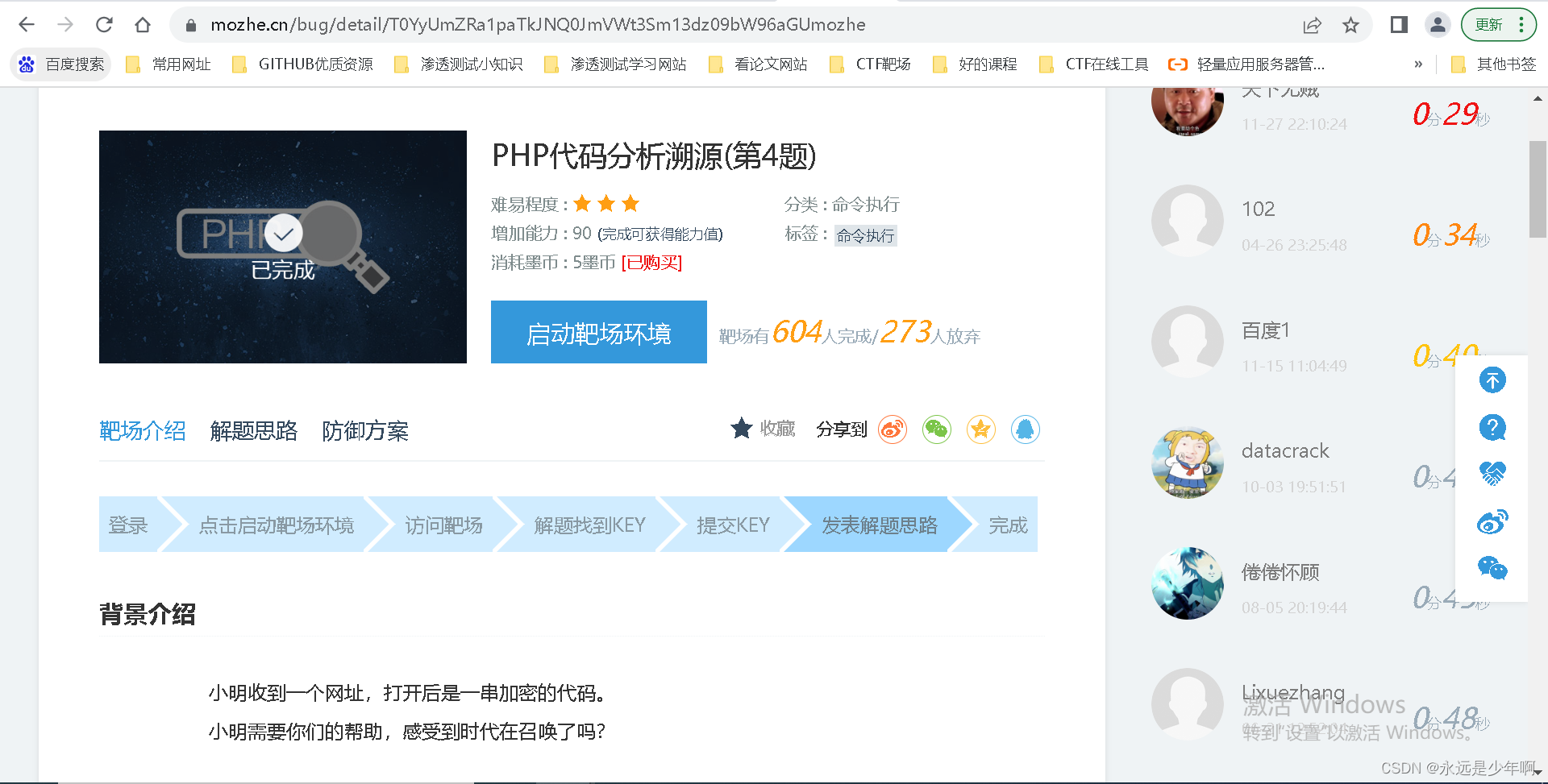The image size is (1548, 784).
Task: Click the scrollbar up arrow
Action: tap(1538, 98)
